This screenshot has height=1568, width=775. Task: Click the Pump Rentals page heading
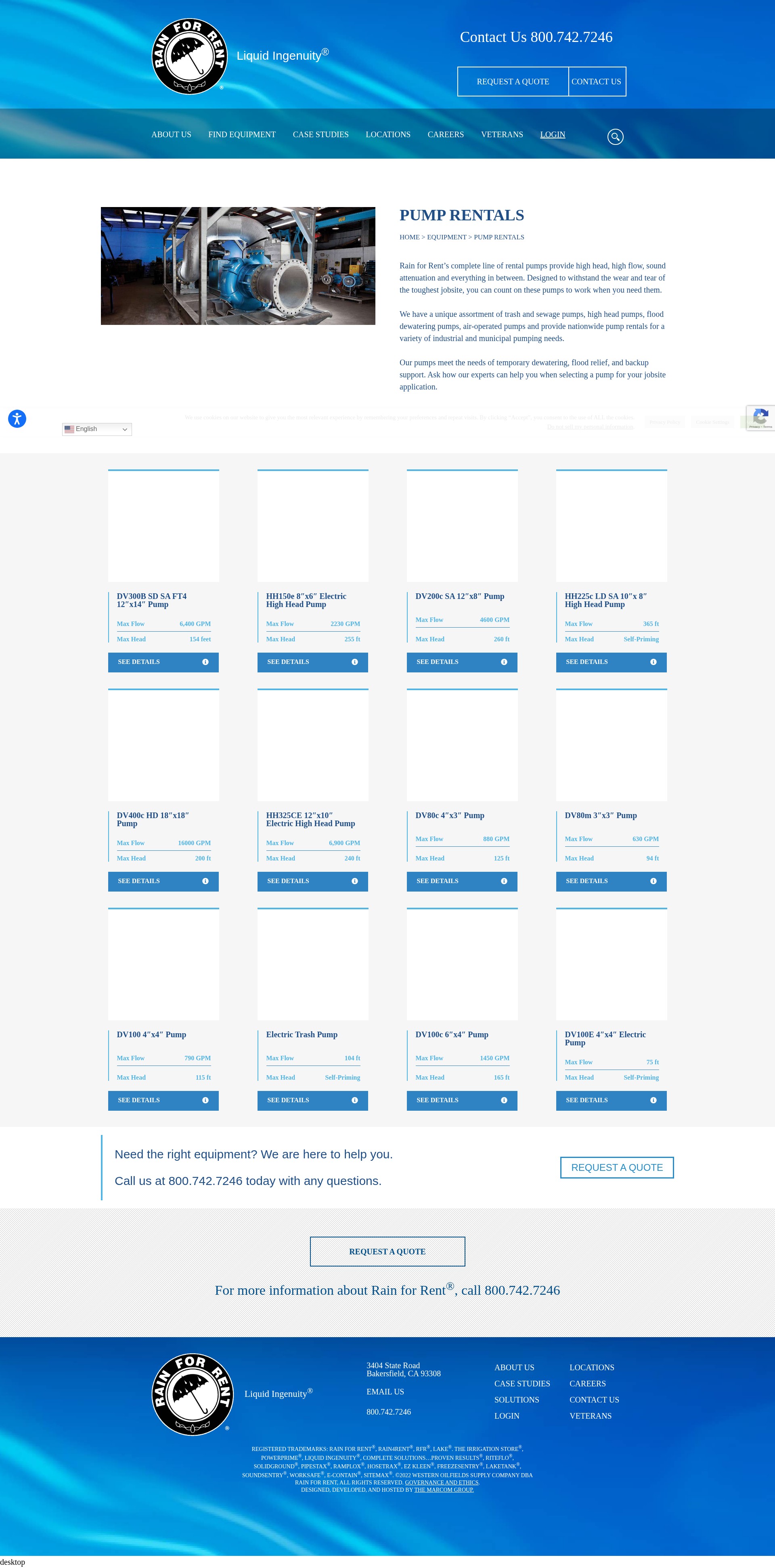pyautogui.click(x=461, y=215)
